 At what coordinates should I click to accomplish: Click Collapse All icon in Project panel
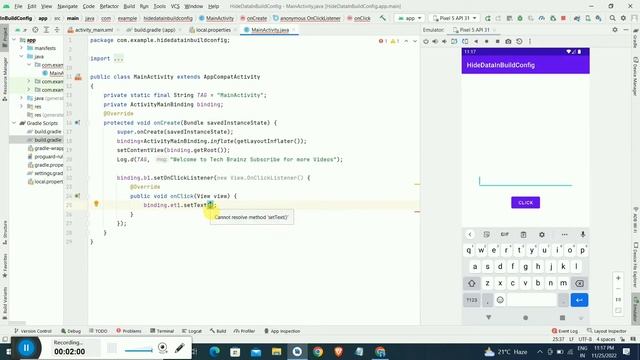57,30
